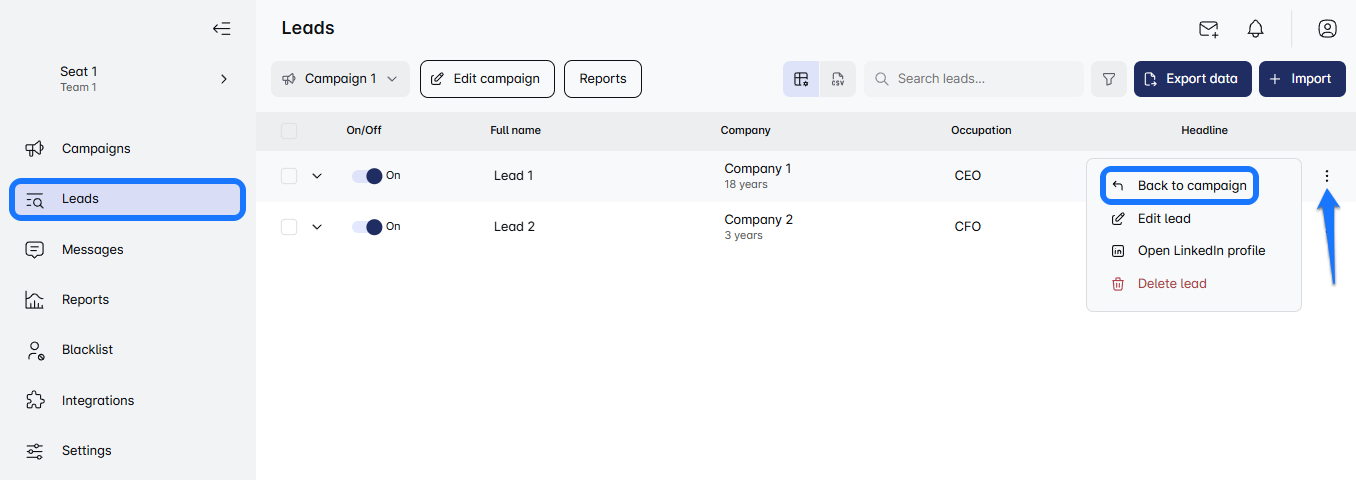1356x480 pixels.
Task: Expand the Lead 1 row details
Action: [x=317, y=176]
